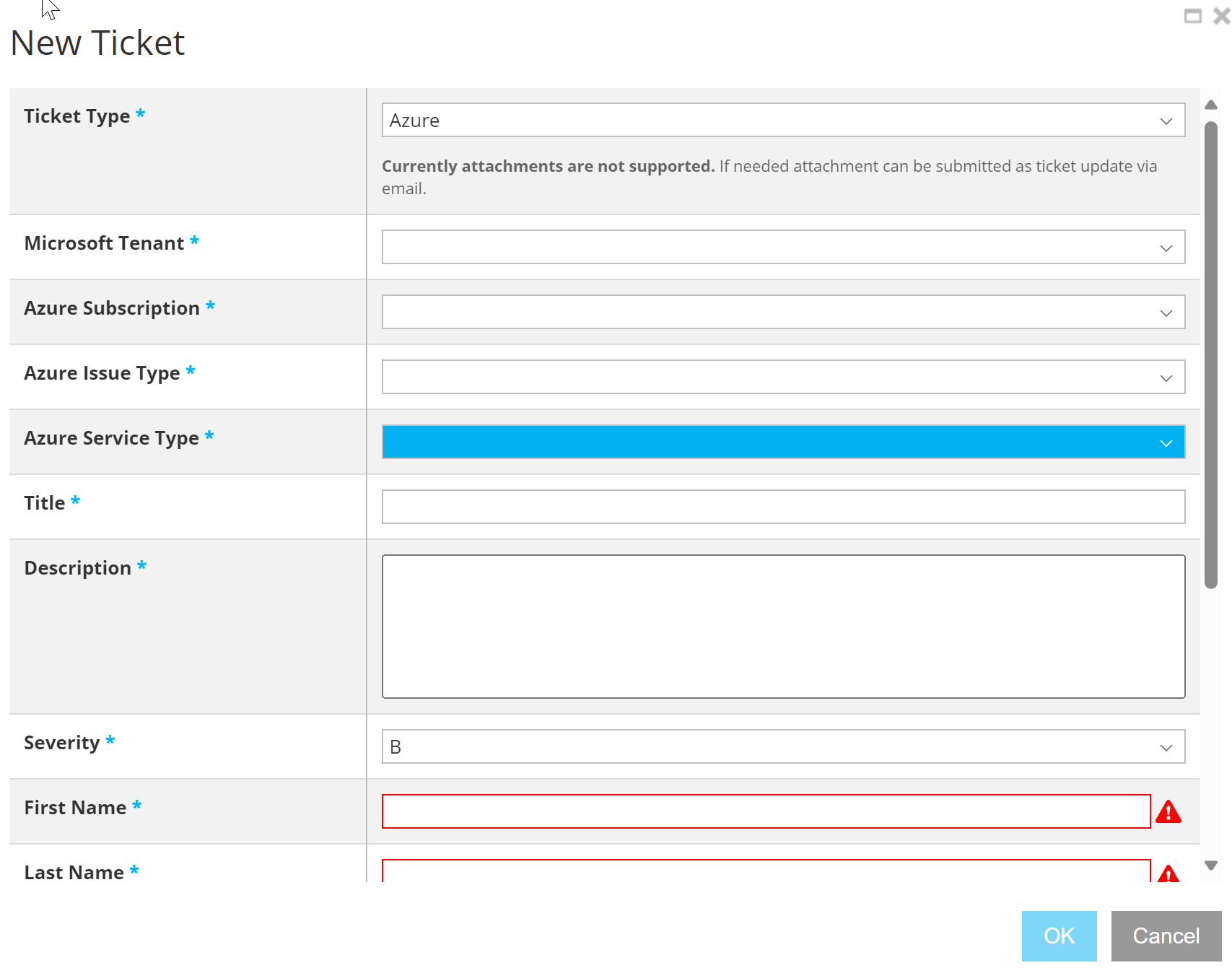1232x968 pixels.
Task: Open the Severity dropdown showing B
Action: pyautogui.click(x=783, y=746)
